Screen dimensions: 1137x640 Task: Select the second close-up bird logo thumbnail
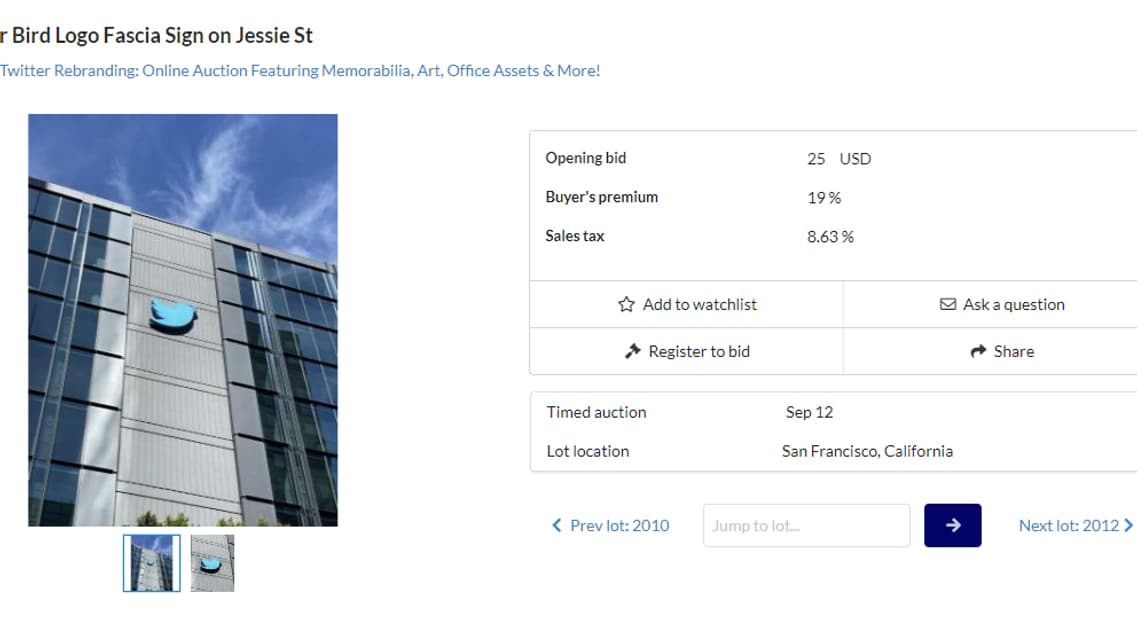(x=212, y=563)
